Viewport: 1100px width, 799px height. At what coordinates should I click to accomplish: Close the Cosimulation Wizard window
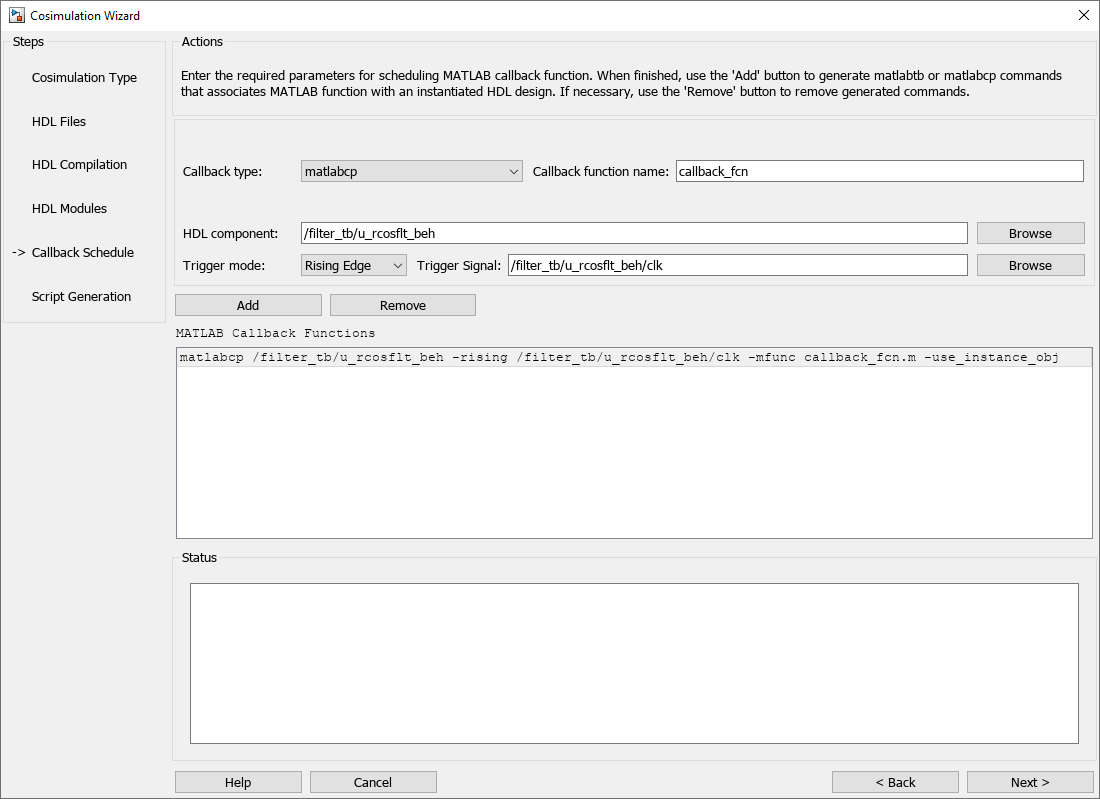click(x=1083, y=15)
